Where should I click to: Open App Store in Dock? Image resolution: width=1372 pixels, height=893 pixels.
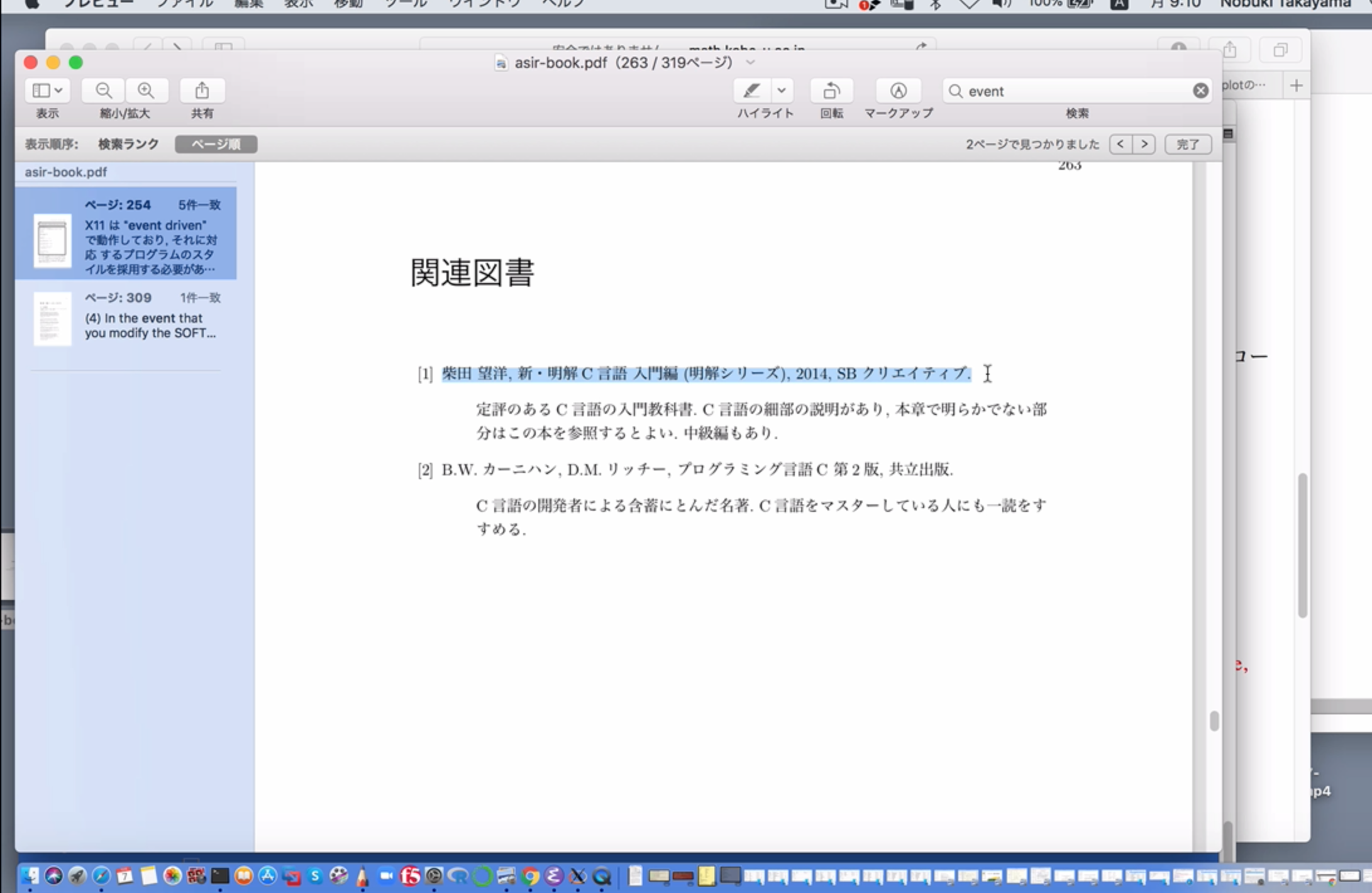268,875
